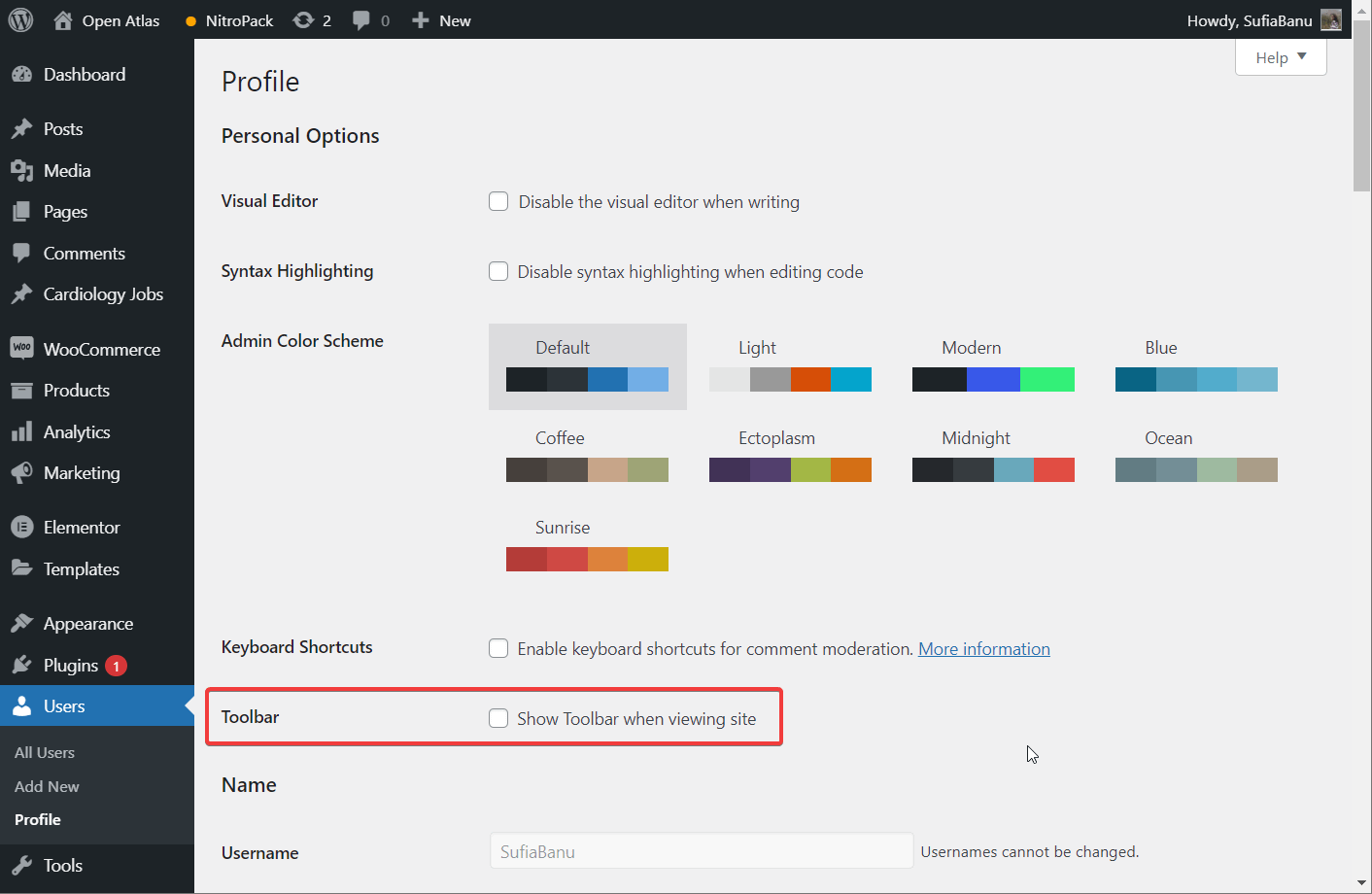Open the keyboard shortcuts 'More information' link
1372x894 pixels.
(983, 648)
